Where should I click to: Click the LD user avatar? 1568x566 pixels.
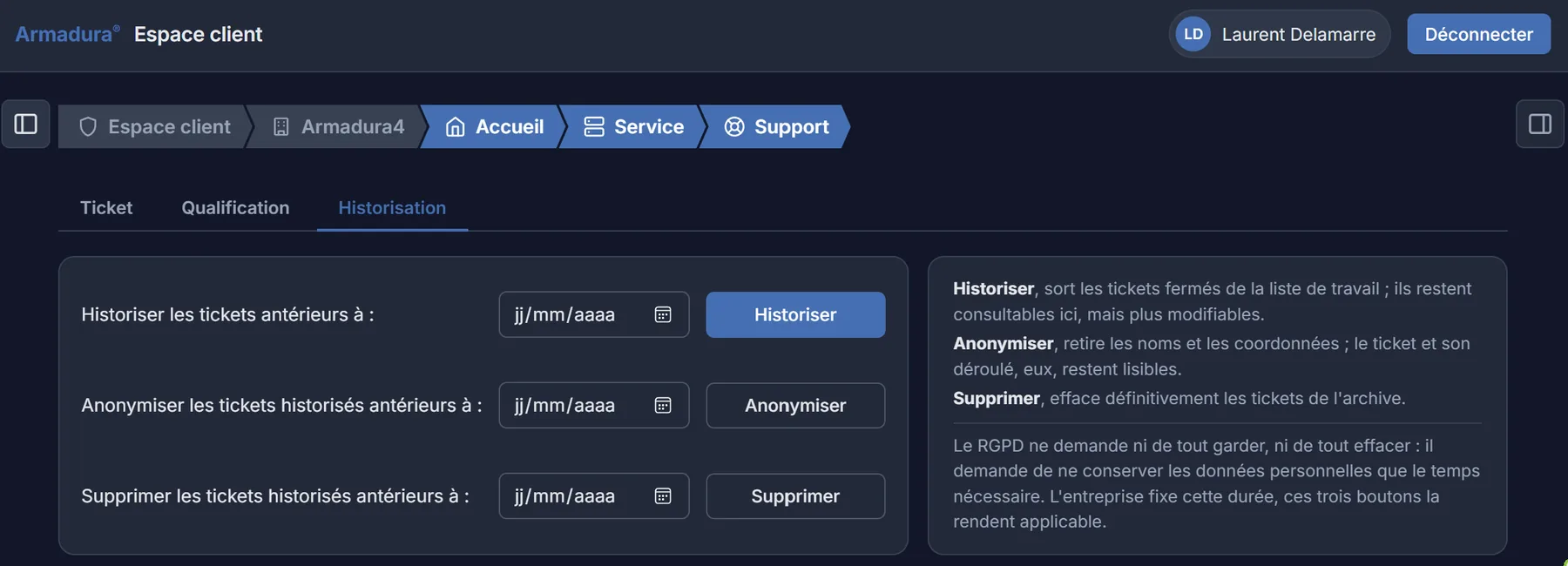click(x=1193, y=34)
